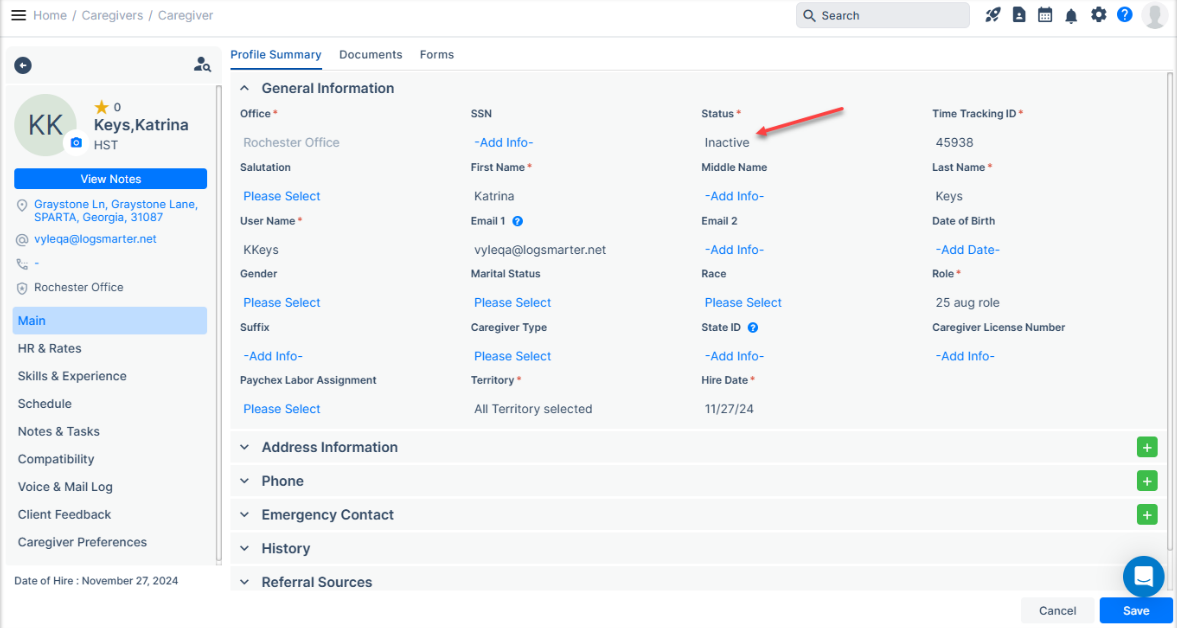Viewport: 1177px width, 628px height.
Task: Switch to the Documents tab
Action: coord(370,55)
